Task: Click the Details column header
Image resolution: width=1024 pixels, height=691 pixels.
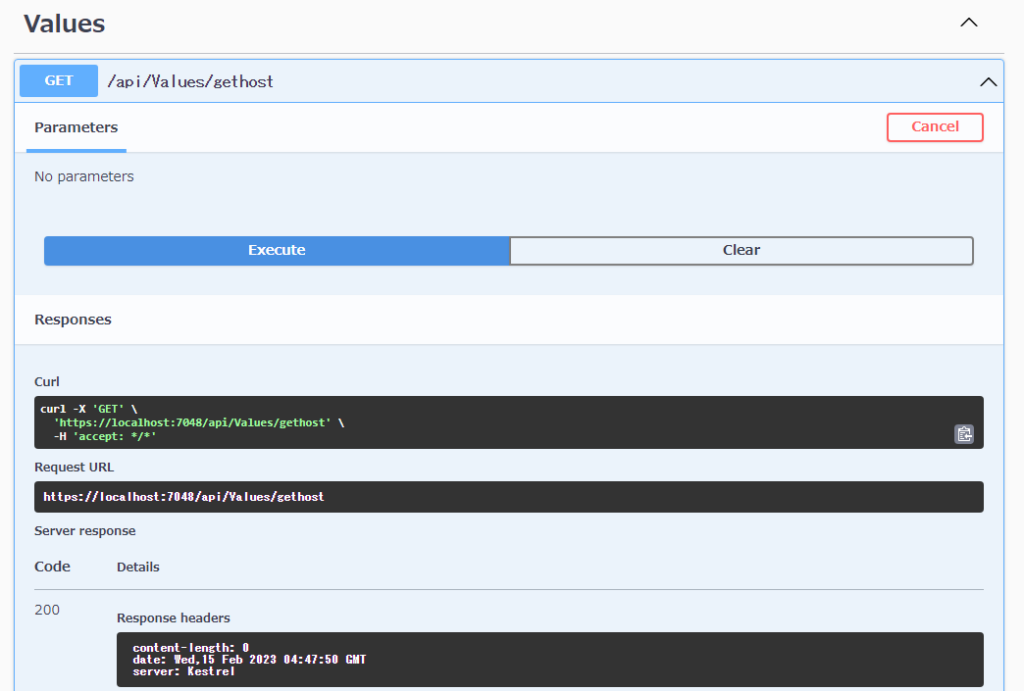Action: [x=138, y=567]
